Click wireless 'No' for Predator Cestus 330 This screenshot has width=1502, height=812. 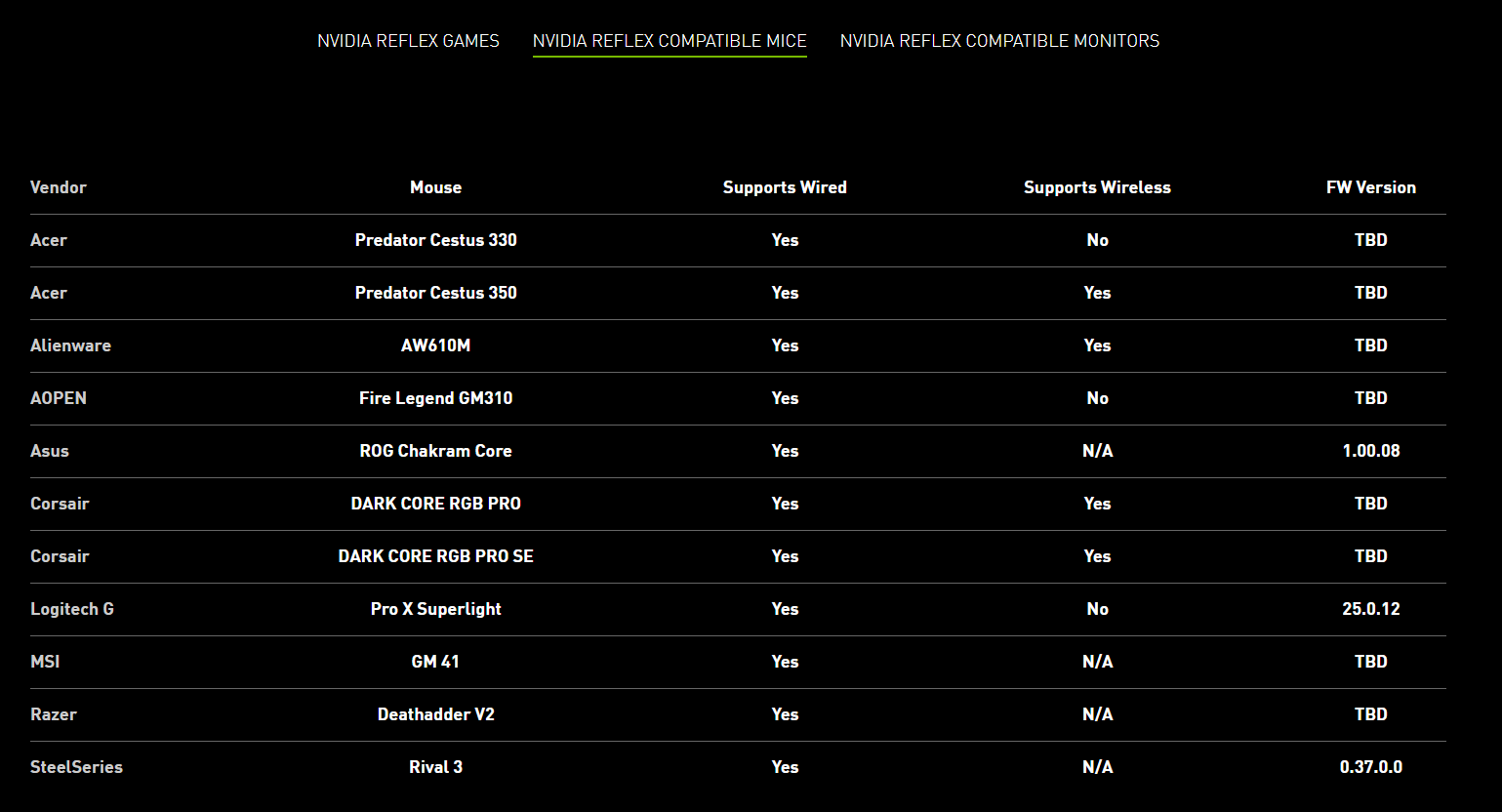1097,240
